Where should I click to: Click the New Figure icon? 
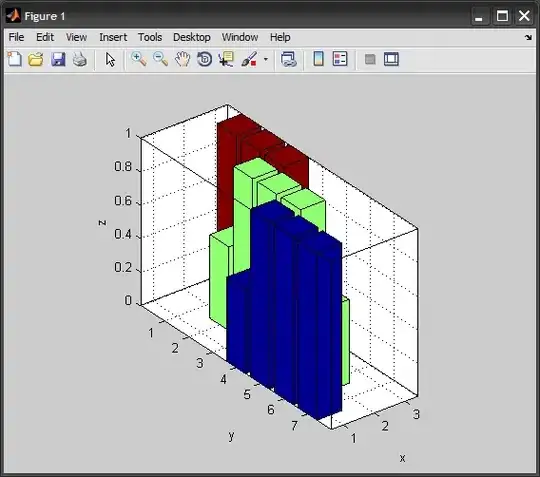(14, 59)
